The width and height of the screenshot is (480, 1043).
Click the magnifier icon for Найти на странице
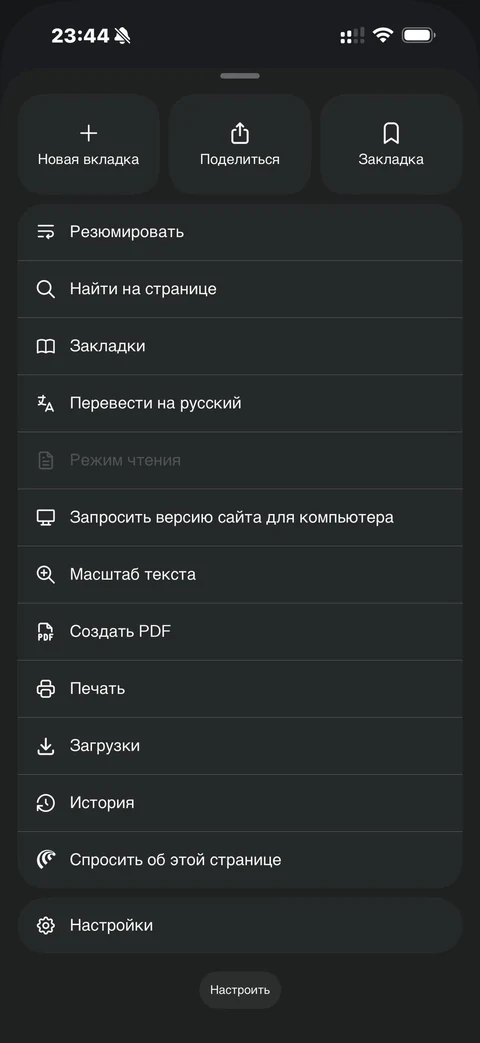click(45, 289)
